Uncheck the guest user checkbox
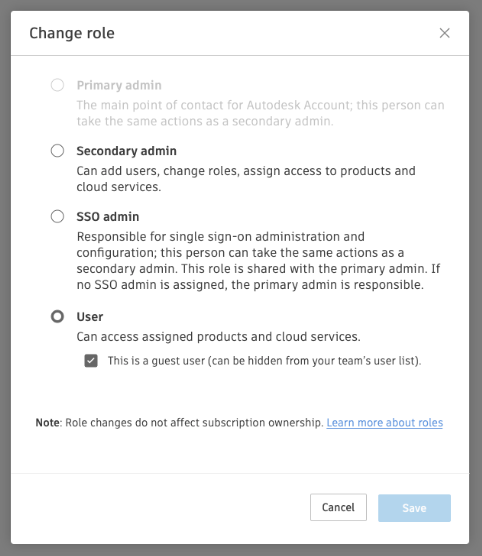Image resolution: width=482 pixels, height=556 pixels. pyautogui.click(x=91, y=361)
